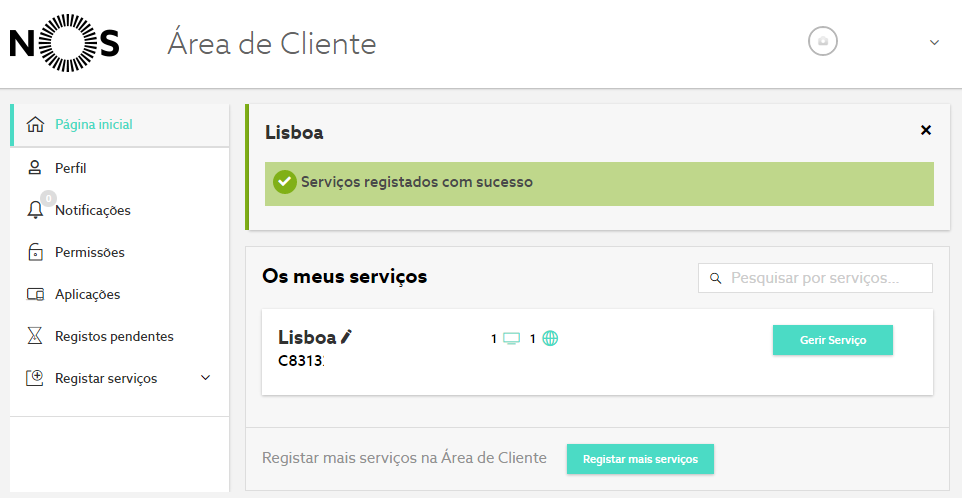The width and height of the screenshot is (962, 498).
Task: Click the Aplicações devices icon
Action: pos(36,294)
